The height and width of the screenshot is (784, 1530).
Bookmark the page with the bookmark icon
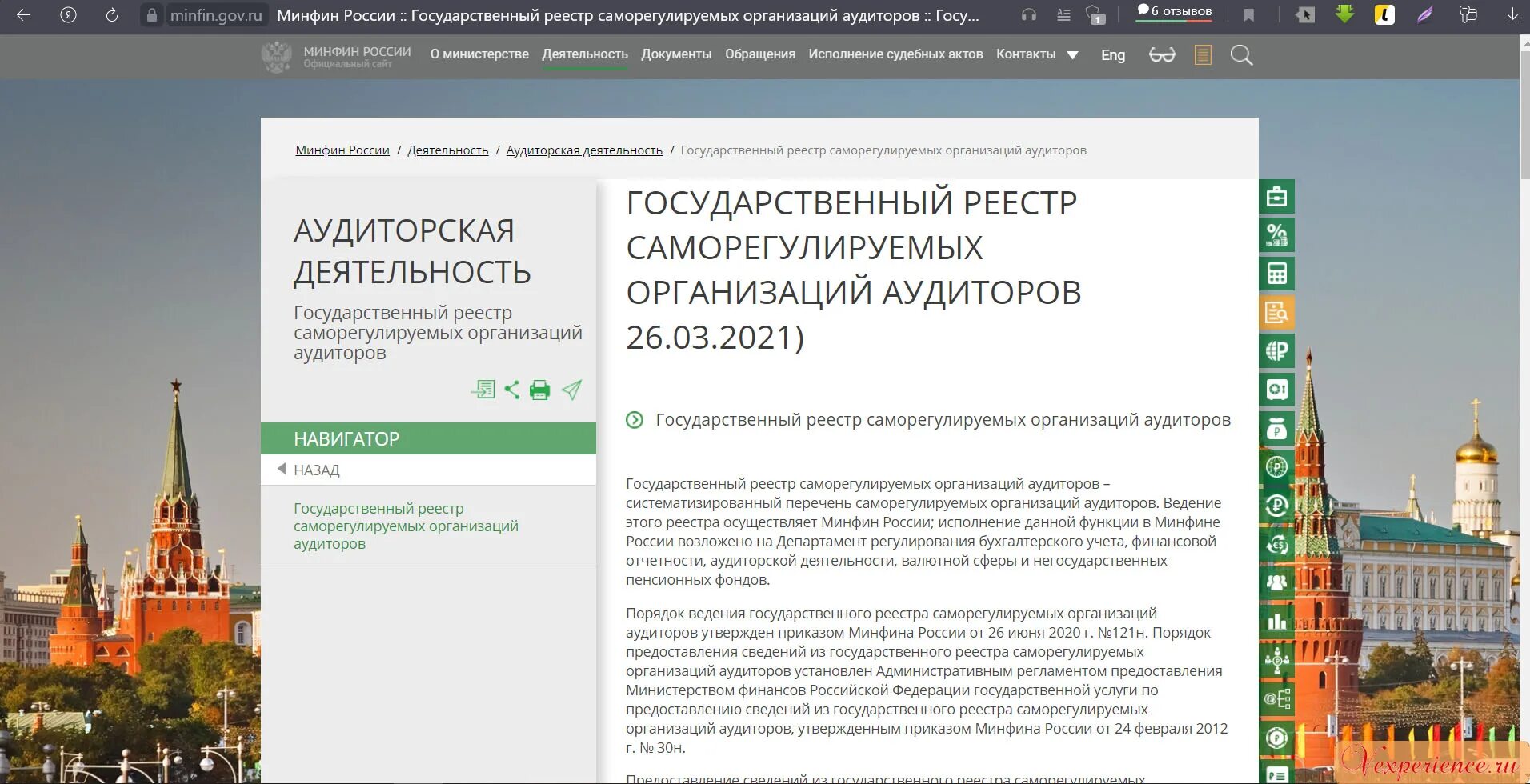tap(1248, 15)
